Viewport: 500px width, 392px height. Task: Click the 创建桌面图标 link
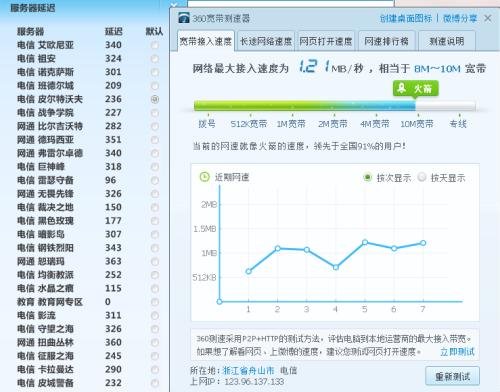pos(406,18)
